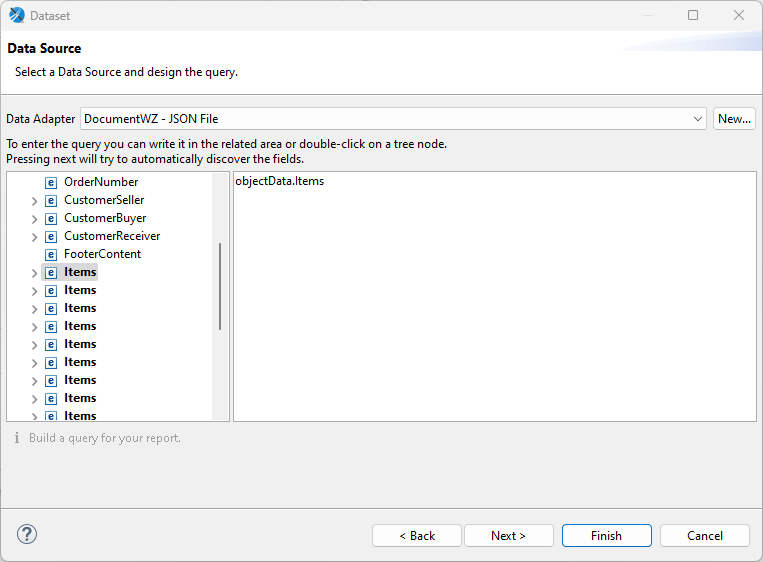Expand the CustomerSeller tree node

[35, 201]
